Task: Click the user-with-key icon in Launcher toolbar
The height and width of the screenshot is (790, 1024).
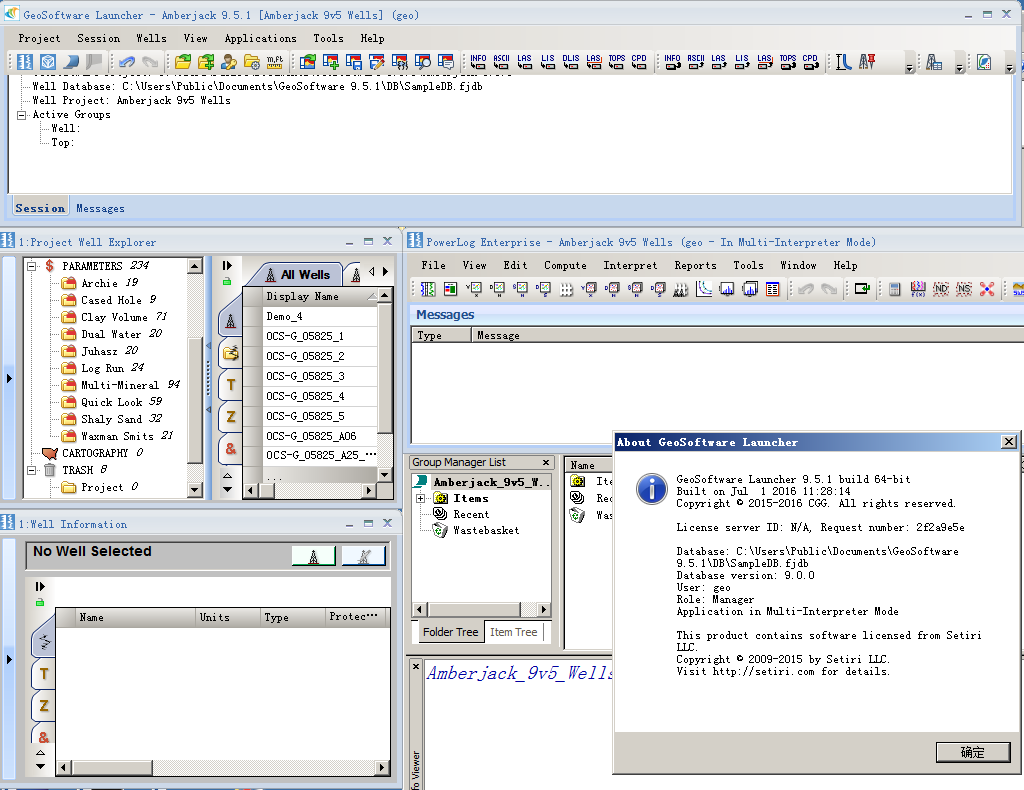Action: (x=229, y=62)
